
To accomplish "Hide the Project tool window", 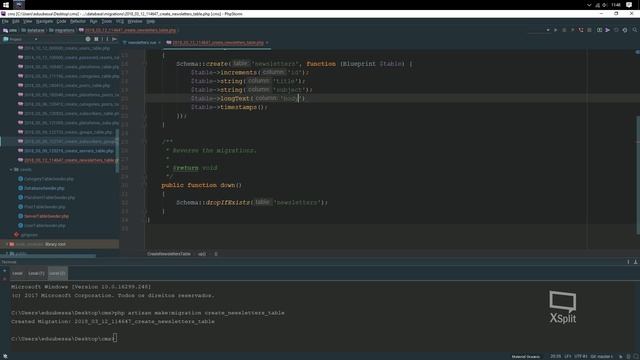I will point(114,39).
